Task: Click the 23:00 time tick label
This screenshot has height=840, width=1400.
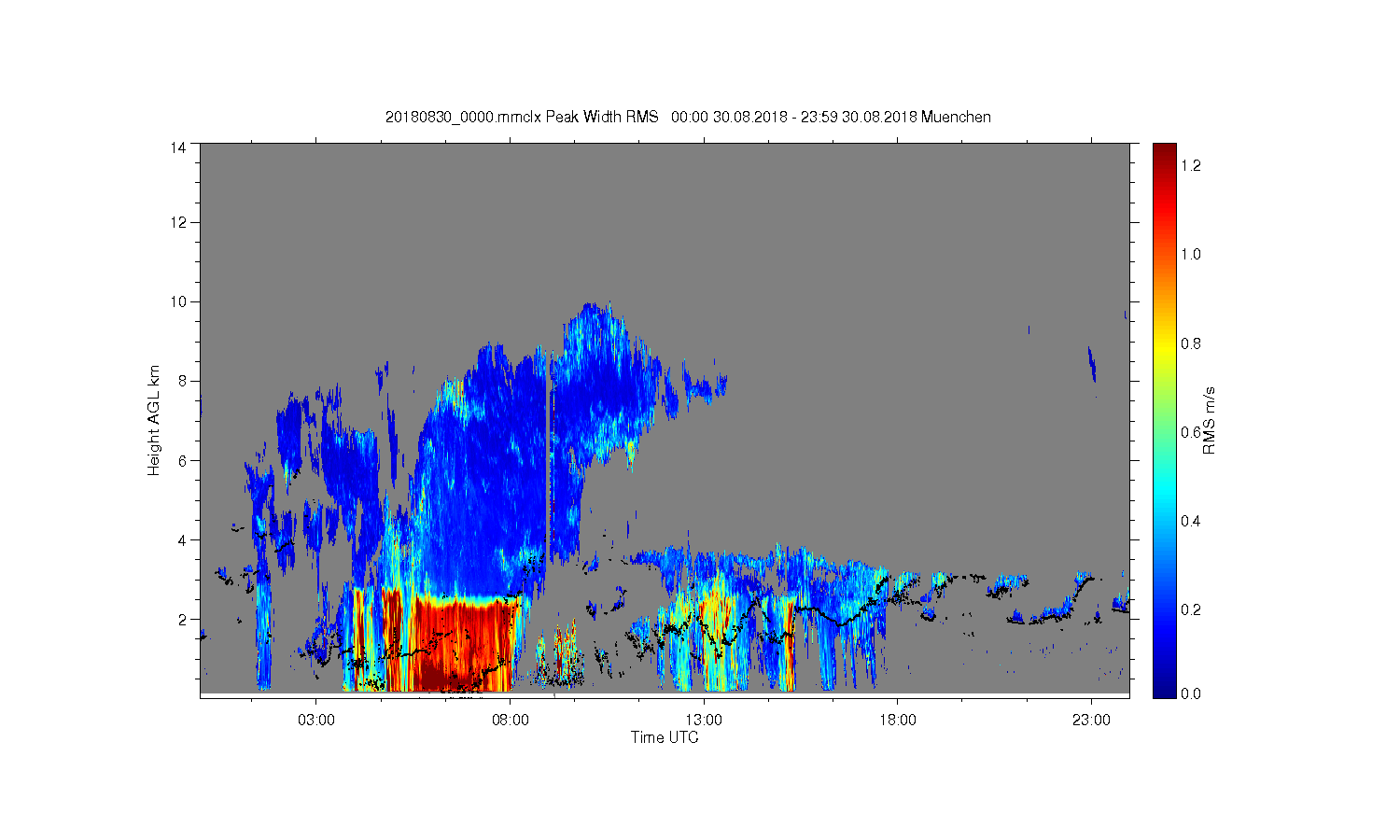Action: pos(1091,721)
